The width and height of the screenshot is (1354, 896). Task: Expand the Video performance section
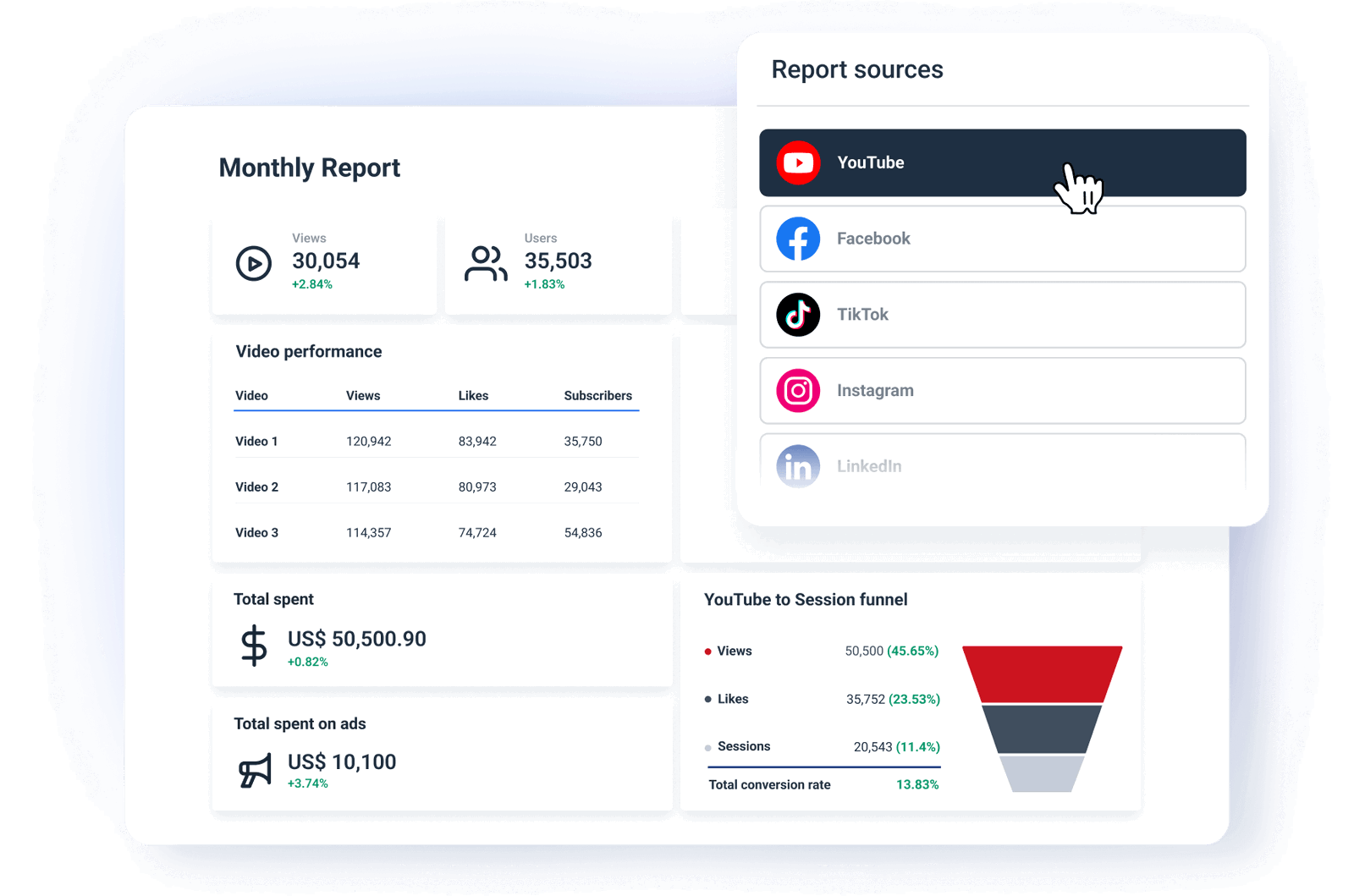coord(308,351)
